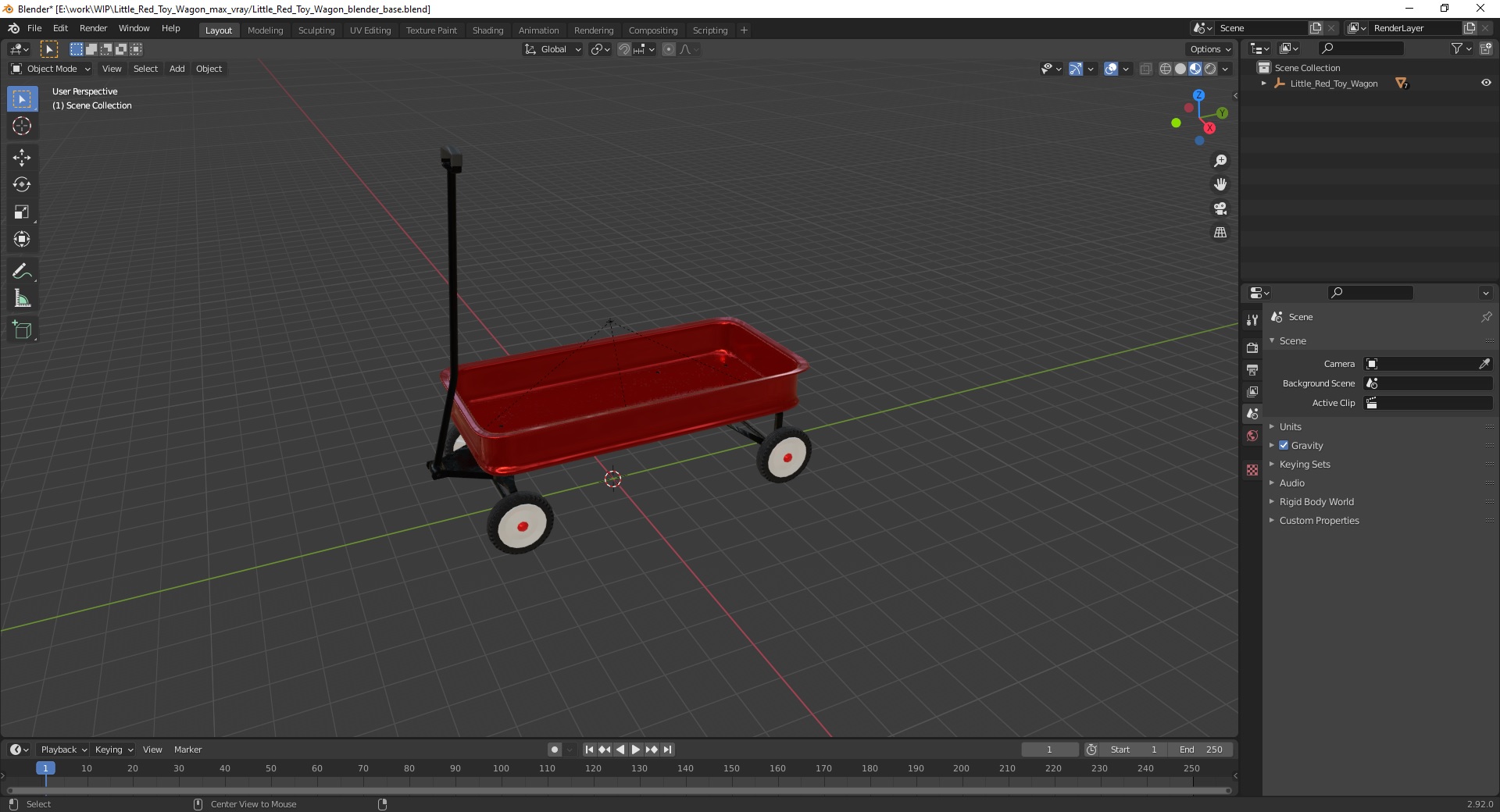Open the Render properties tab
The width and height of the screenshot is (1500, 812).
(x=1252, y=347)
